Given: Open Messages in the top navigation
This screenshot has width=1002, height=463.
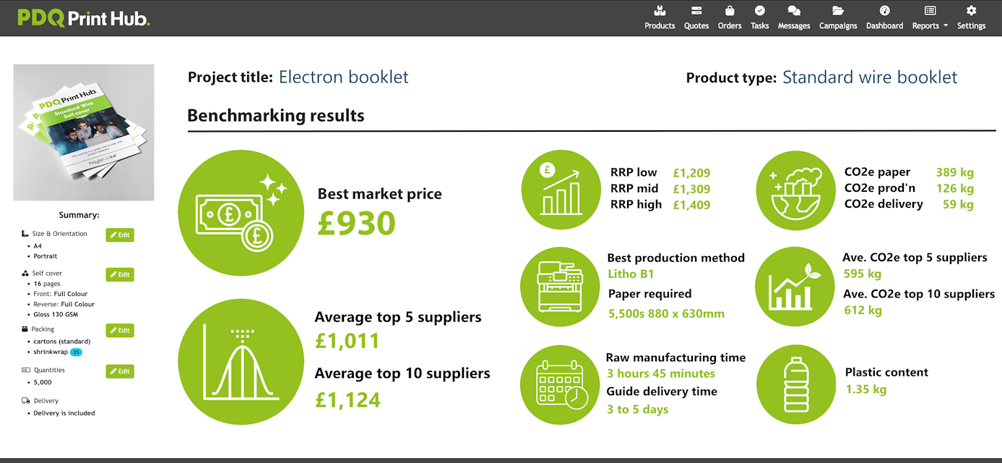Looking at the screenshot, I should click(x=794, y=18).
